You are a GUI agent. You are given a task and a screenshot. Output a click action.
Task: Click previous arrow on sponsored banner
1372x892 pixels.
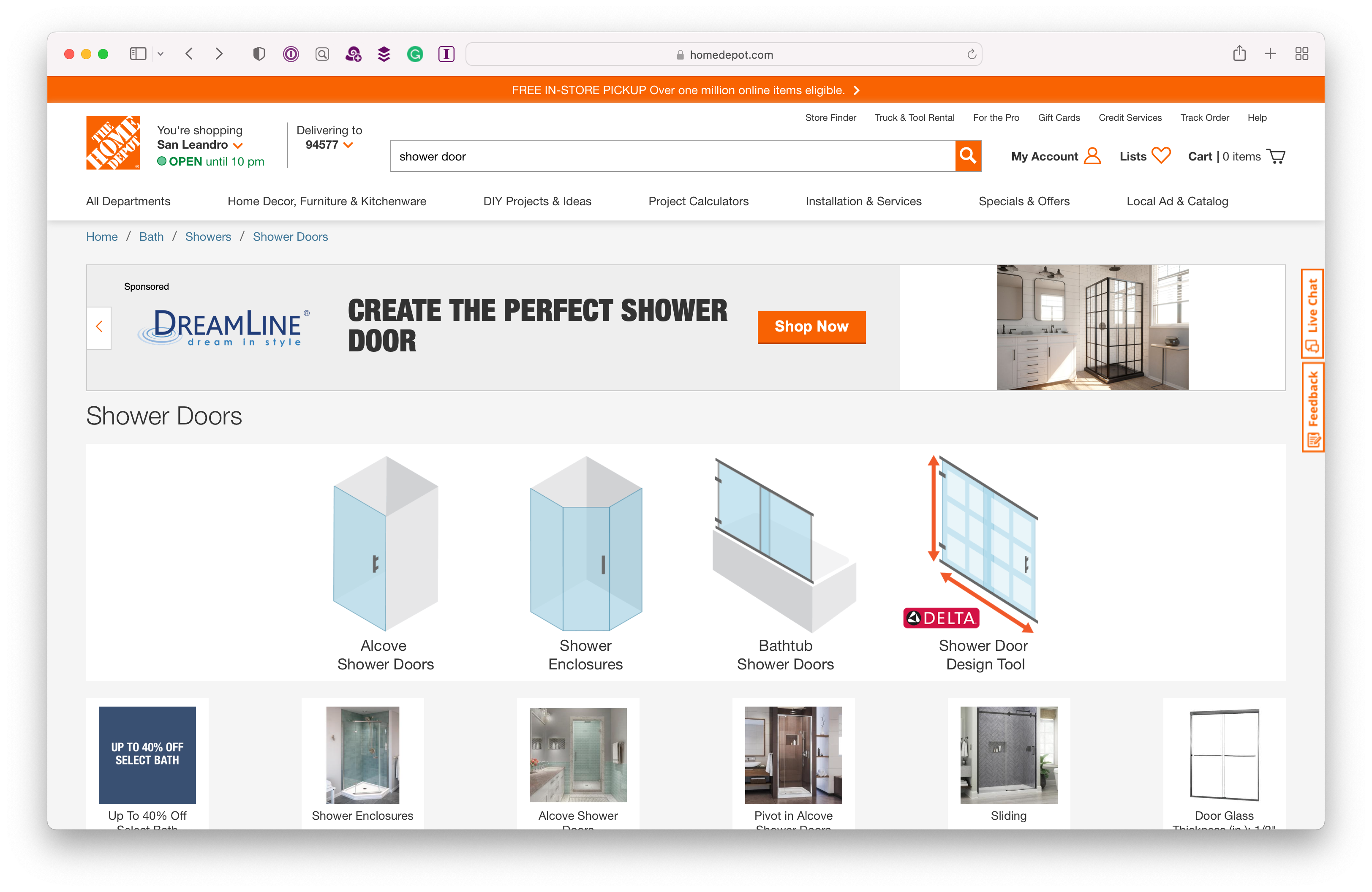99,327
